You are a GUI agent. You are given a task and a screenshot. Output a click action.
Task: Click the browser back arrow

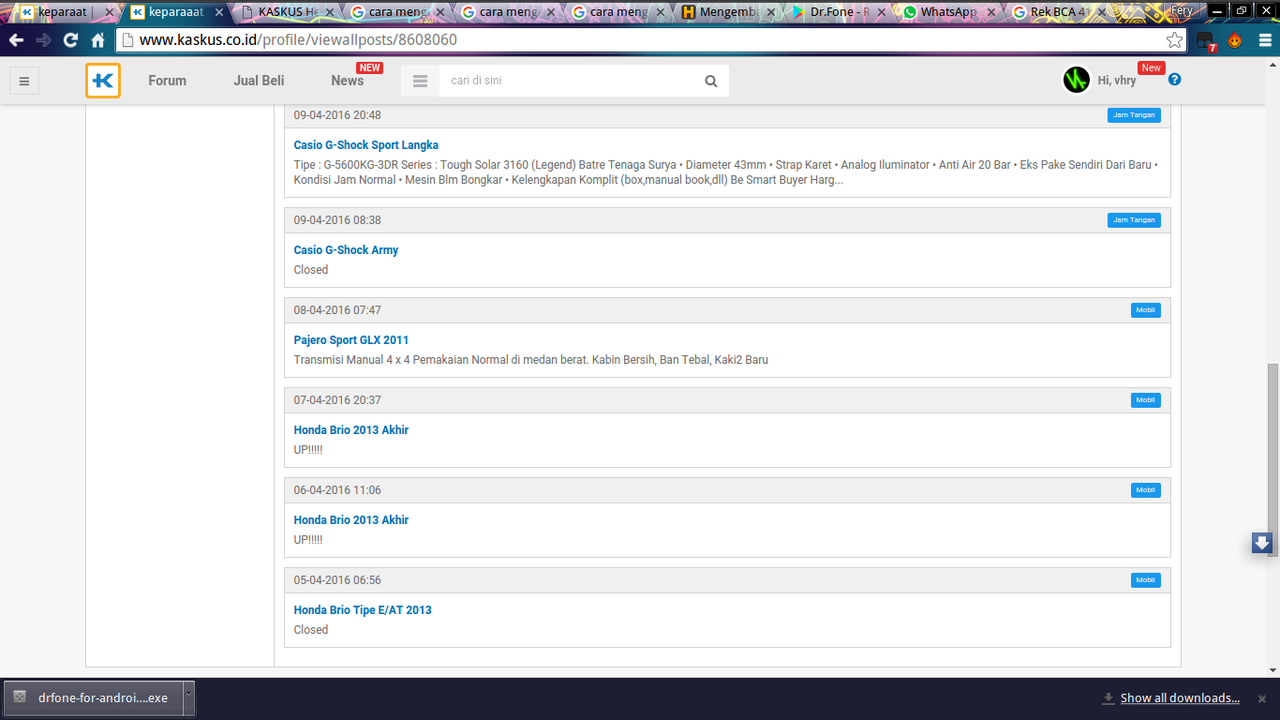pos(16,40)
